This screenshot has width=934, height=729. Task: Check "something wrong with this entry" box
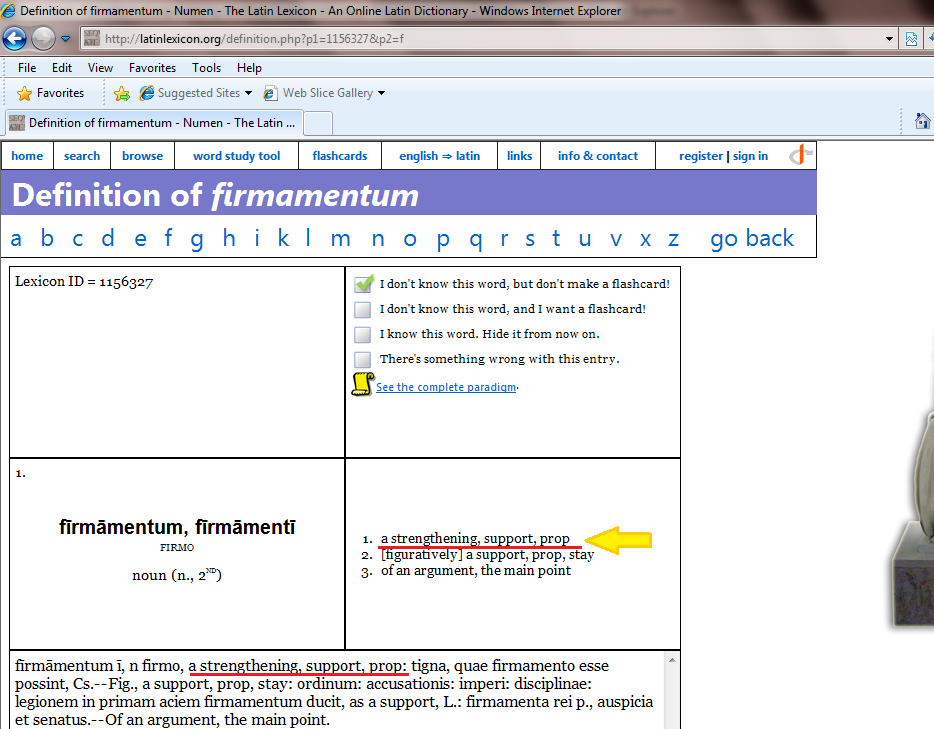(x=363, y=359)
